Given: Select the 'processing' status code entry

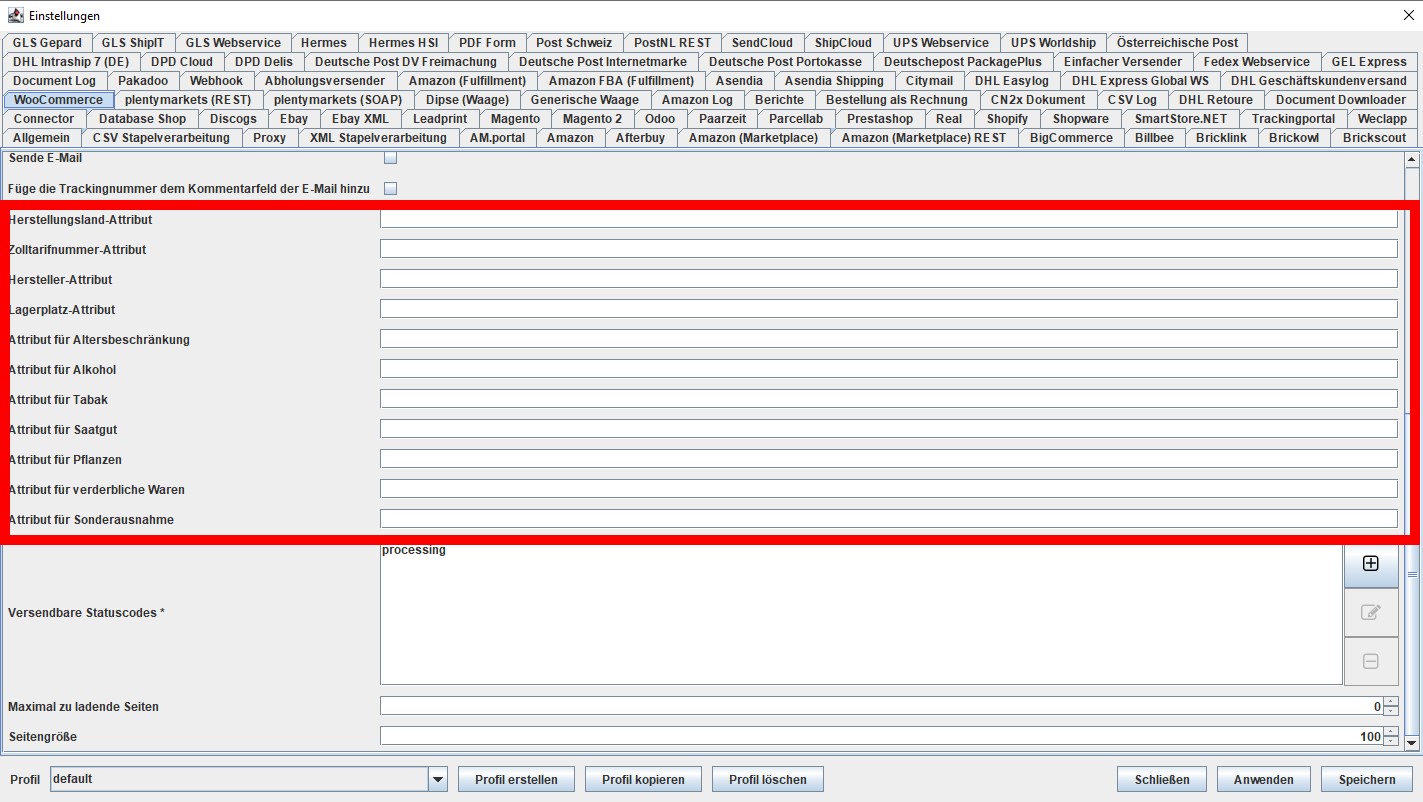Looking at the screenshot, I should [x=414, y=550].
